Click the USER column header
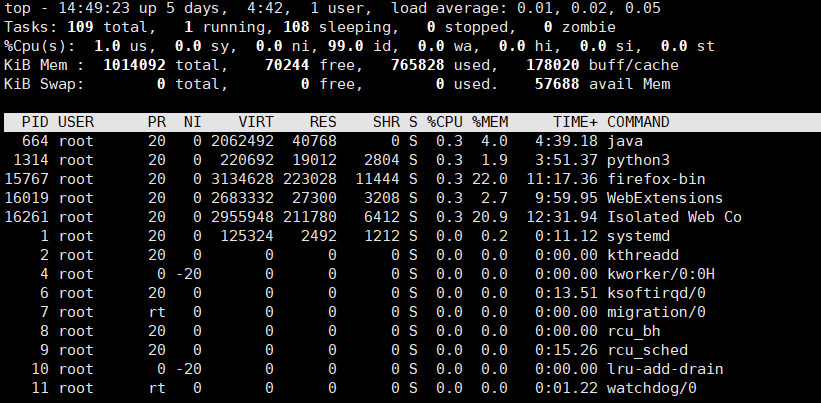The width and height of the screenshot is (821, 403). [x=76, y=122]
